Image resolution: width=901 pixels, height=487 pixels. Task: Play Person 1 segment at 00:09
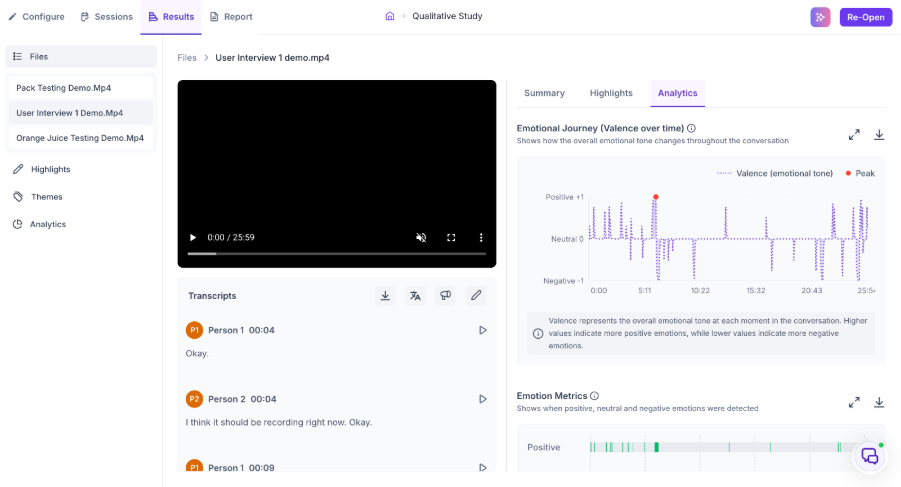coord(483,467)
